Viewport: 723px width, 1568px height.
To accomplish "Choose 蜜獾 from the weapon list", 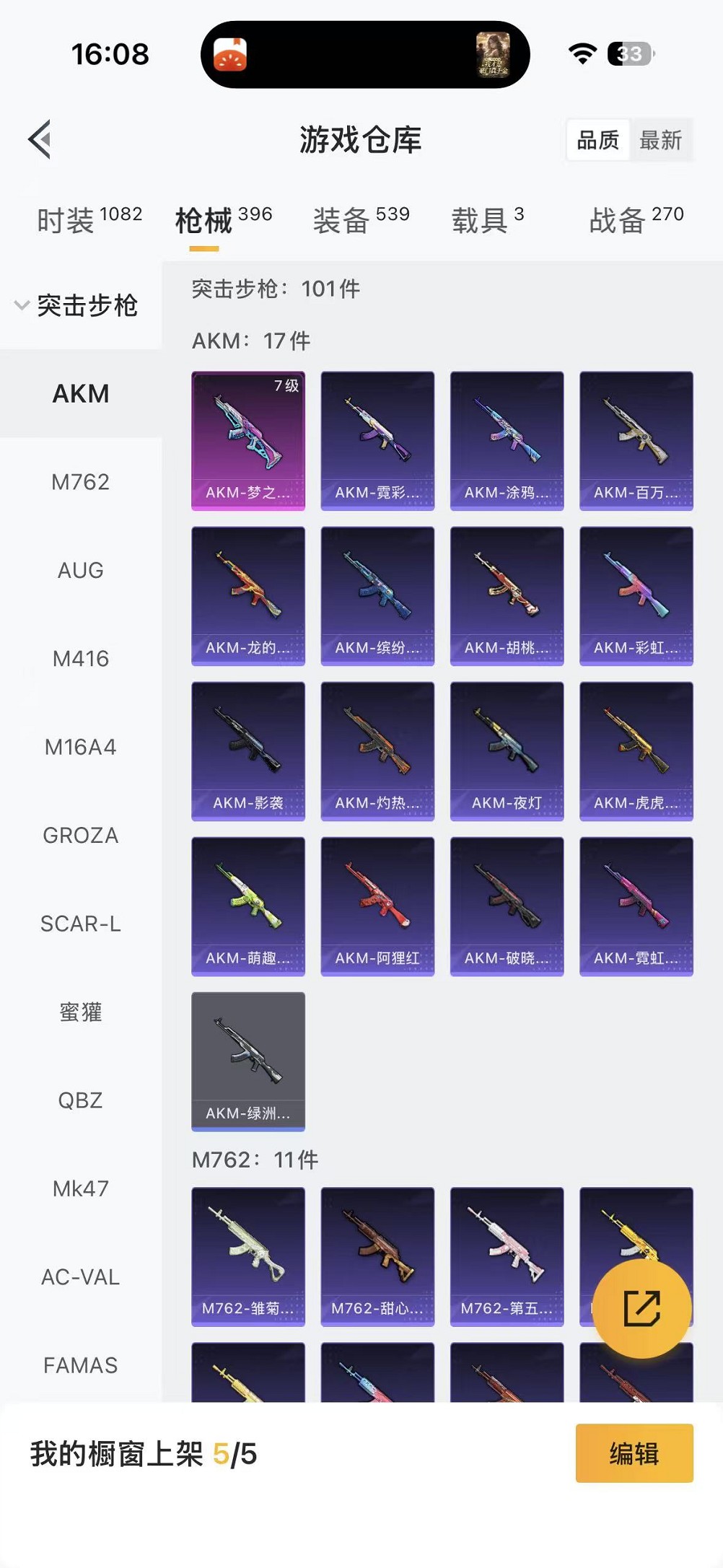I will [x=81, y=1012].
